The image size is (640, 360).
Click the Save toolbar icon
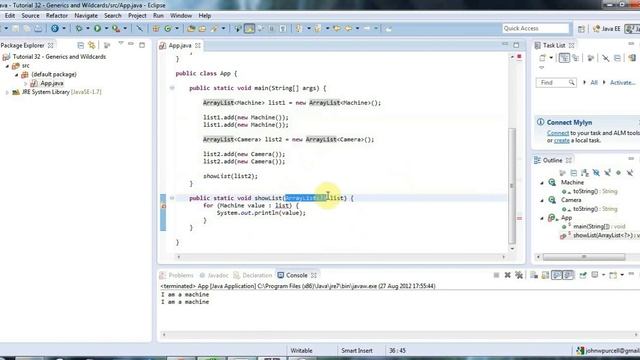point(16,28)
